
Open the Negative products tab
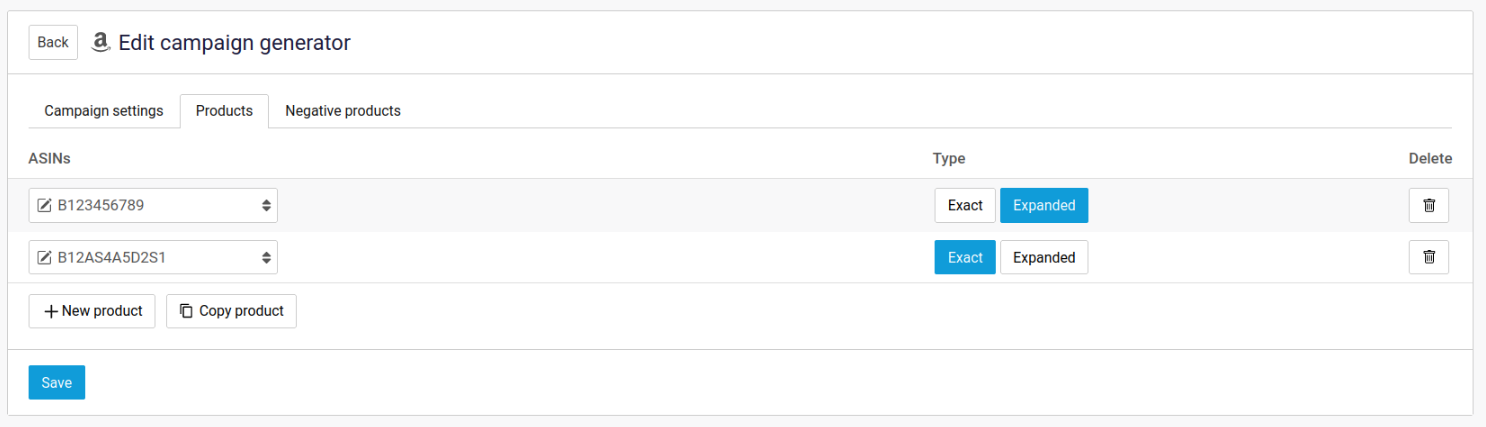343,111
